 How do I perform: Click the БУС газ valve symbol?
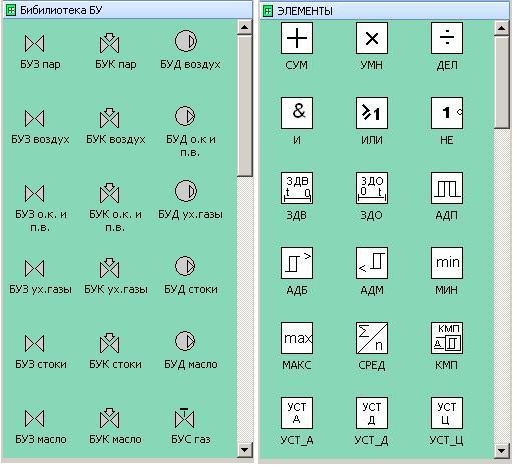pyautogui.click(x=184, y=418)
